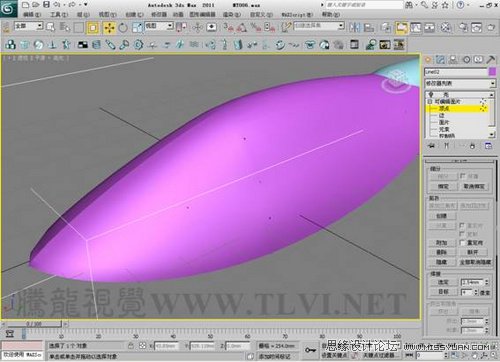This screenshot has width=500, height=362.
Task: Click the 附加 button
Action: (x=442, y=243)
